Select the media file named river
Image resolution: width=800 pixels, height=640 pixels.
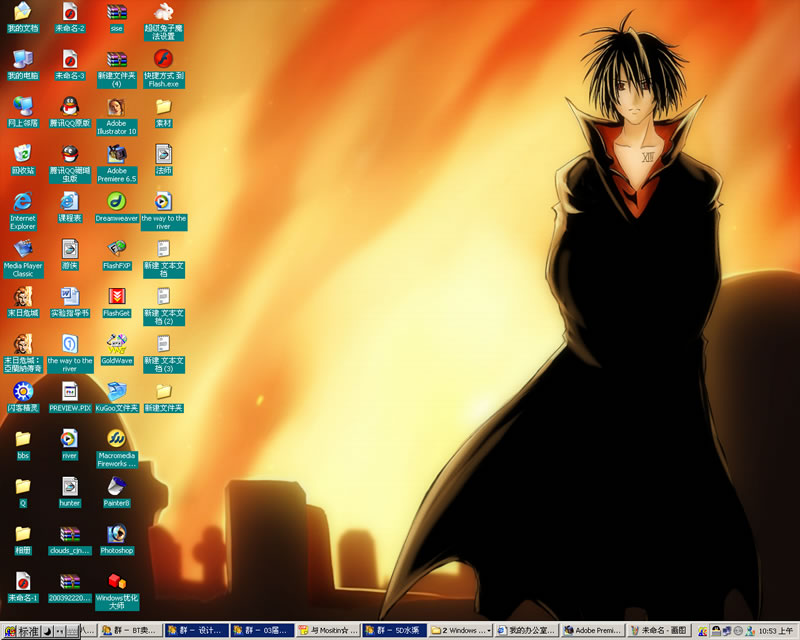(70, 445)
